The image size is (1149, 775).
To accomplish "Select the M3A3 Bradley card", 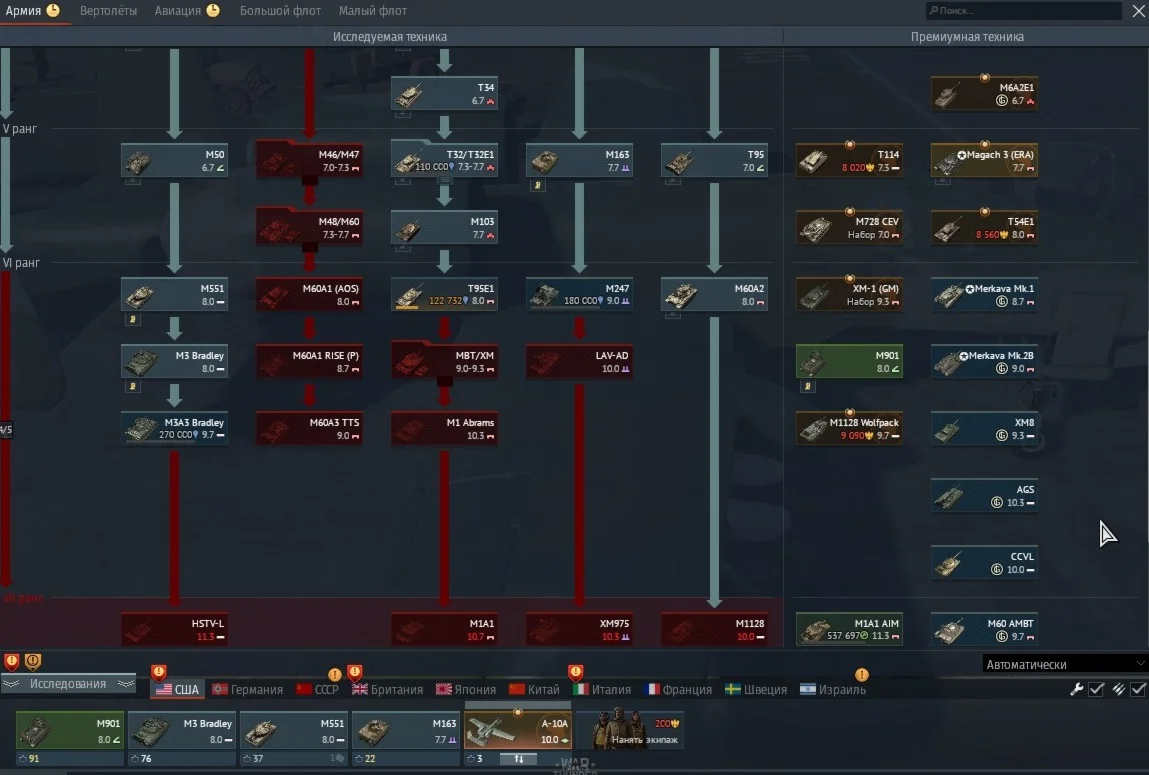I will pos(174,429).
